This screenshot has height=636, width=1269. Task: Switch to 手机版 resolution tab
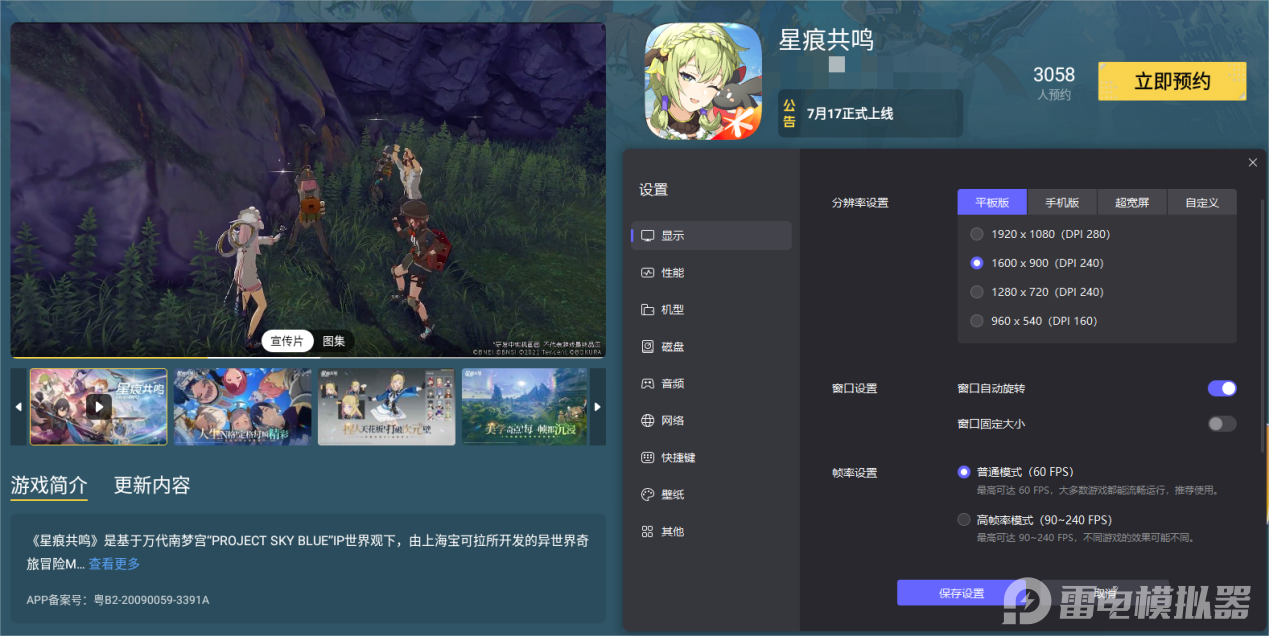coord(1062,202)
